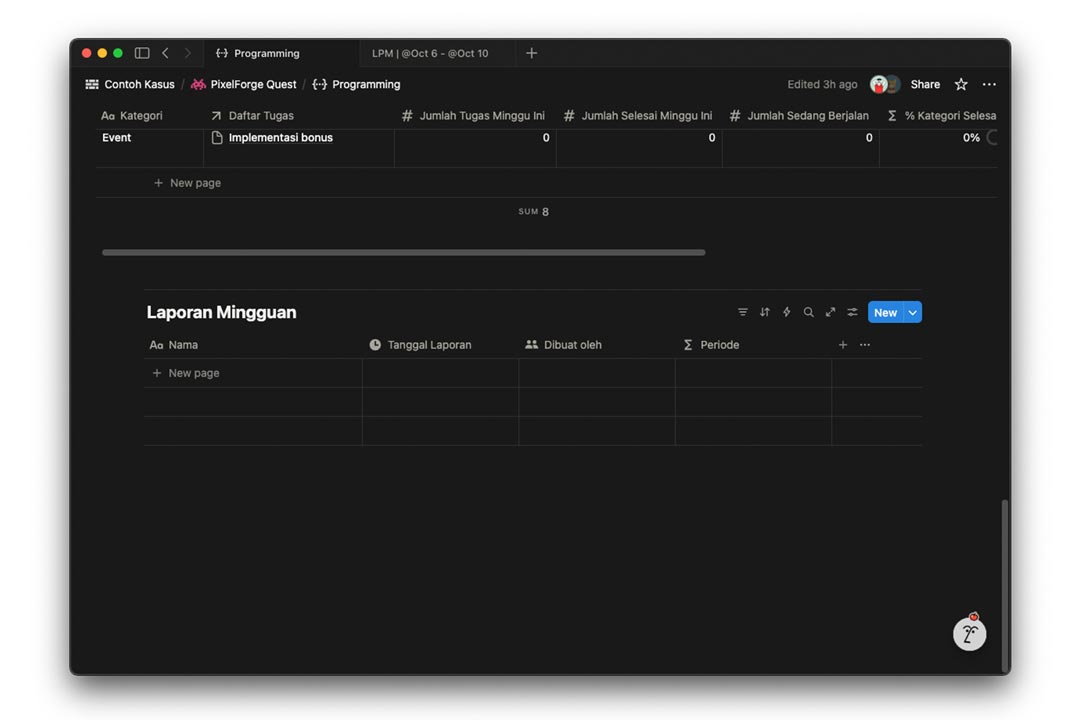
Task: Expand the dropdown arrow beside New
Action: coord(912,313)
